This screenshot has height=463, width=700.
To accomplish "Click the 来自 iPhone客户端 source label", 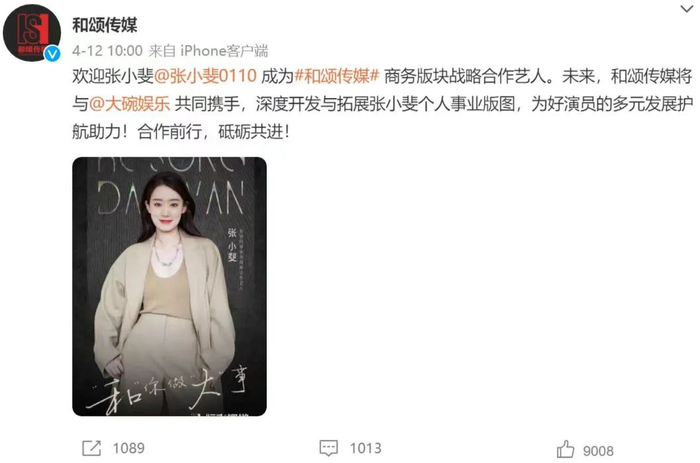I will (208, 51).
